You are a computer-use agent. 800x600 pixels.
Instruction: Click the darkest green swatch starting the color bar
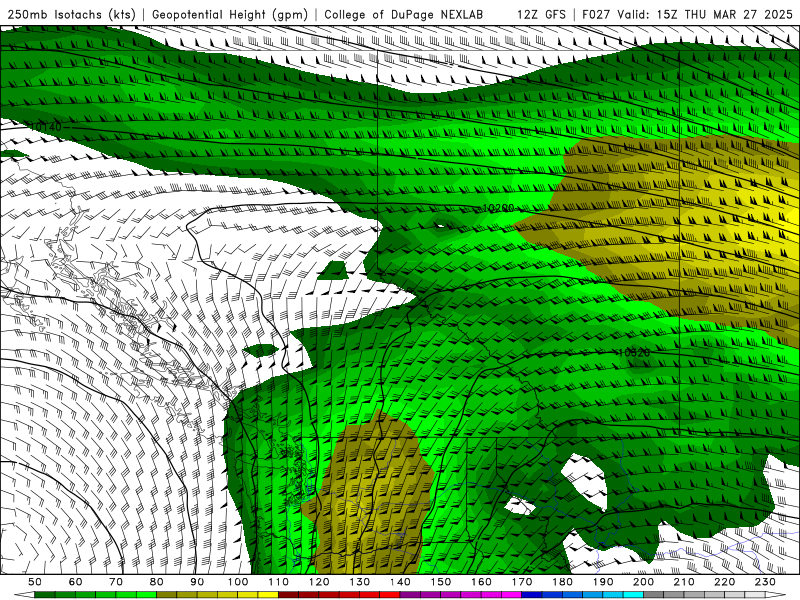45,594
